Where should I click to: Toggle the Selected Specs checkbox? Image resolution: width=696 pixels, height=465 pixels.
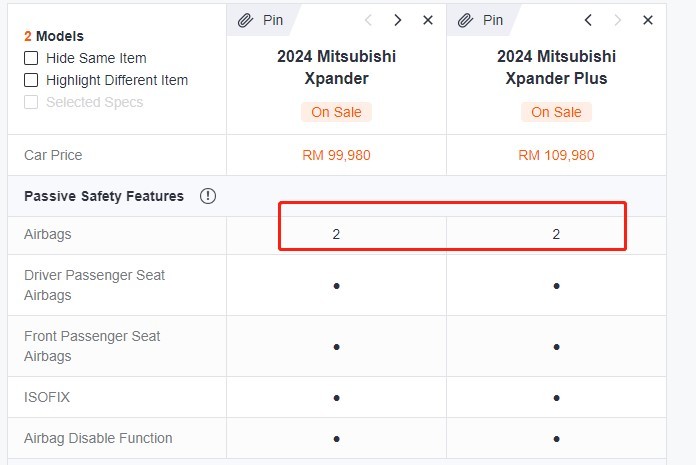point(31,102)
